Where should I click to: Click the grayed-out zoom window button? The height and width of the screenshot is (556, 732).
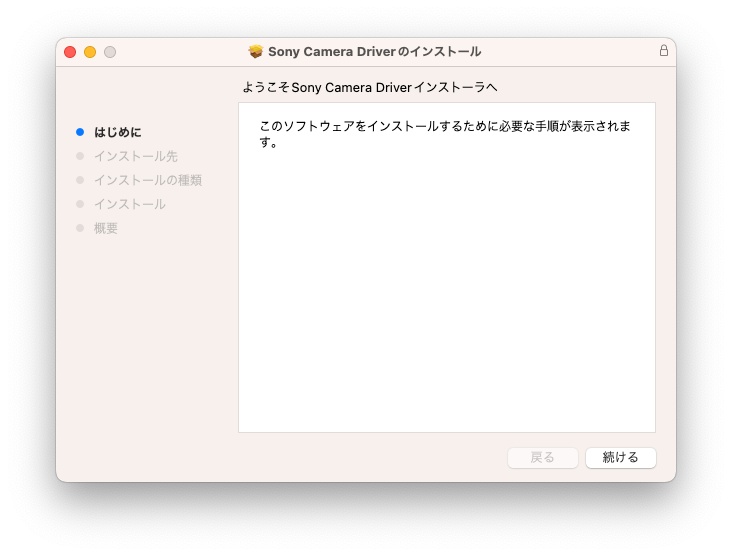tap(110, 51)
